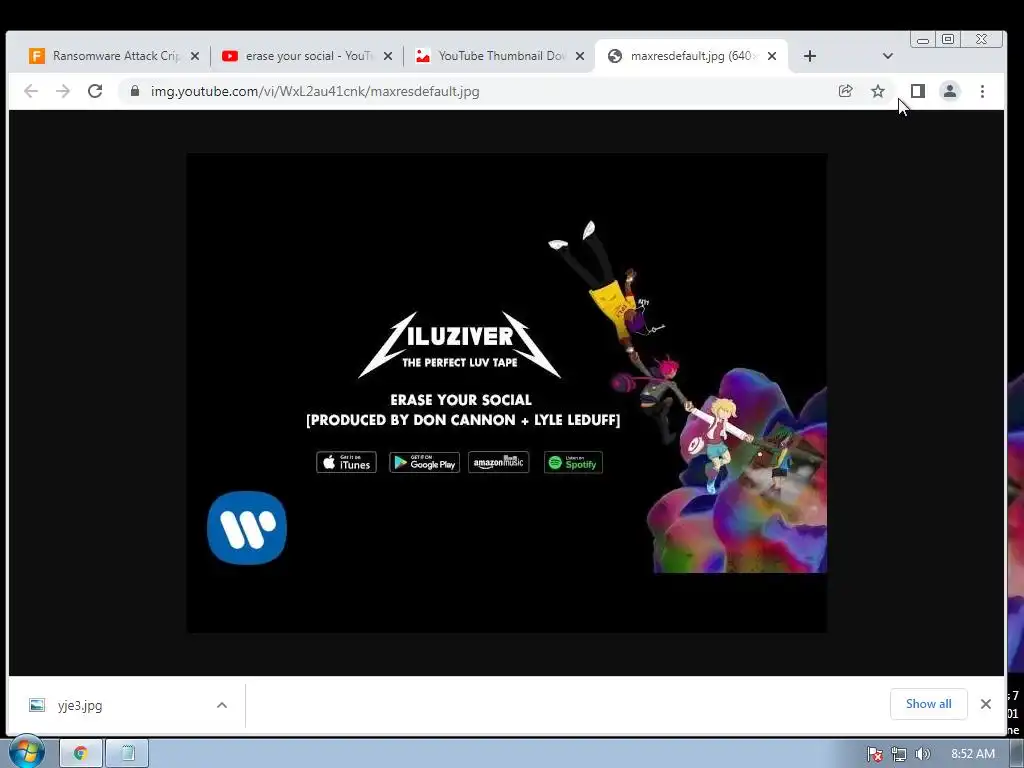1024x768 pixels.
Task: Share this page icon in address bar
Action: 845,91
